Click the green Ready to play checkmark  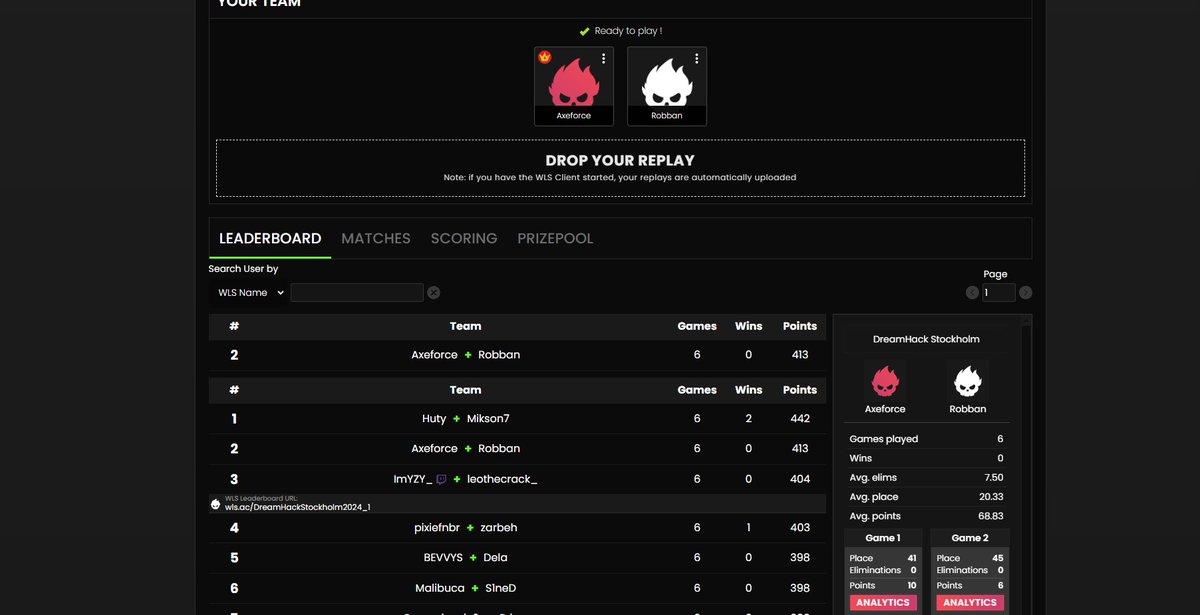[584, 31]
